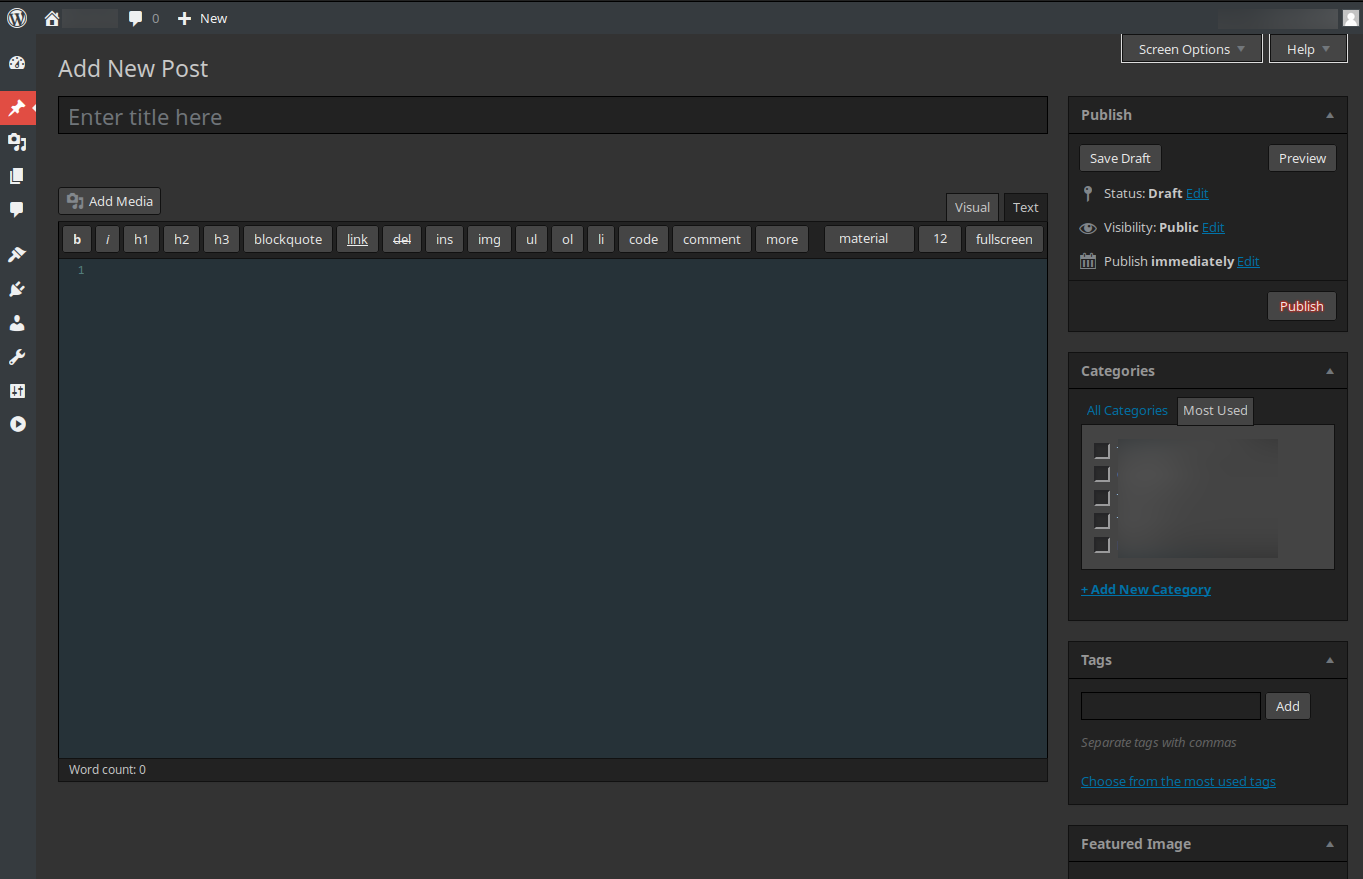Click the Add New Category link
This screenshot has height=879, width=1363.
(x=1145, y=589)
